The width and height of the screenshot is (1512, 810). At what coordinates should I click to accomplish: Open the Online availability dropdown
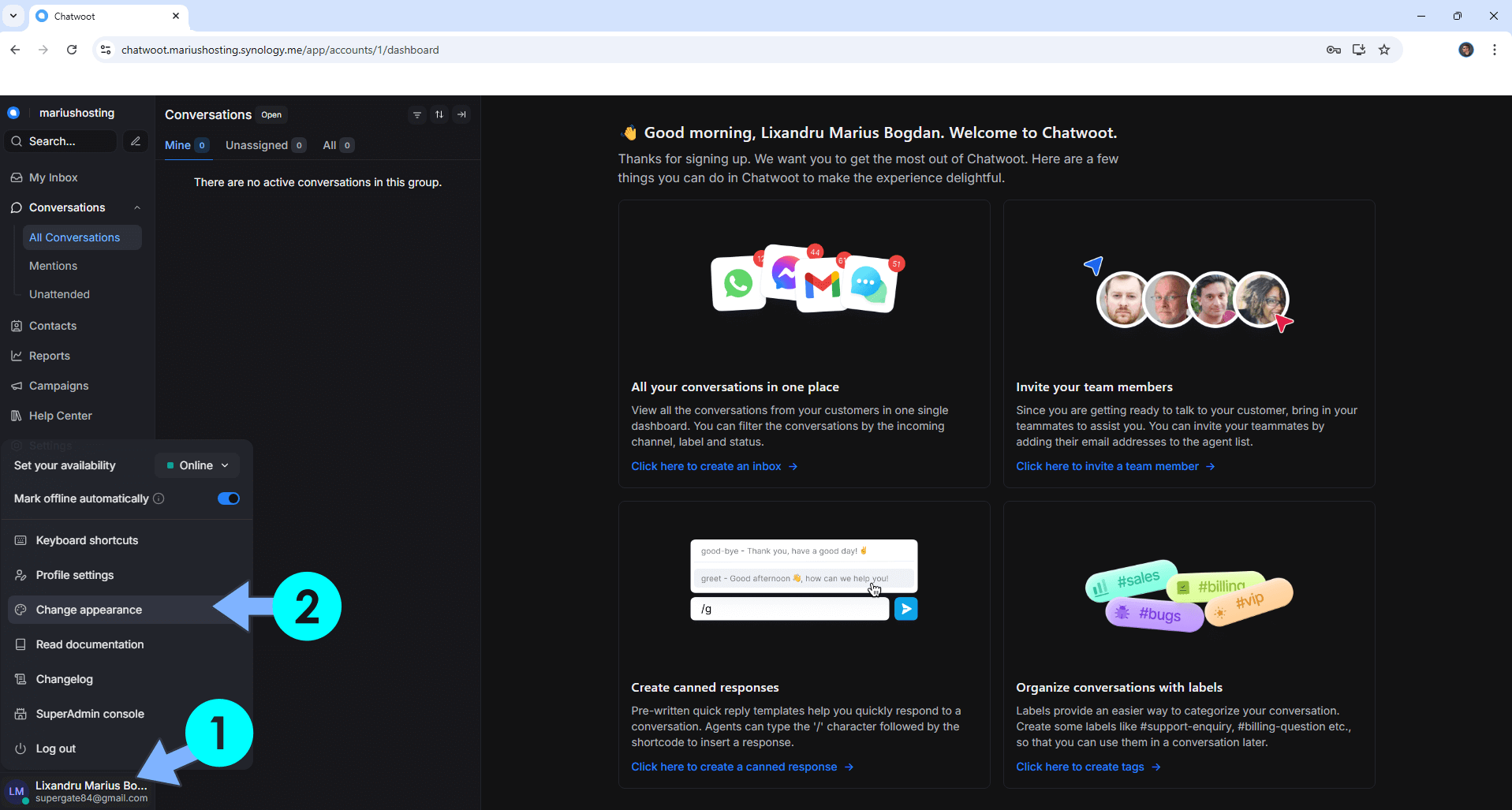197,465
